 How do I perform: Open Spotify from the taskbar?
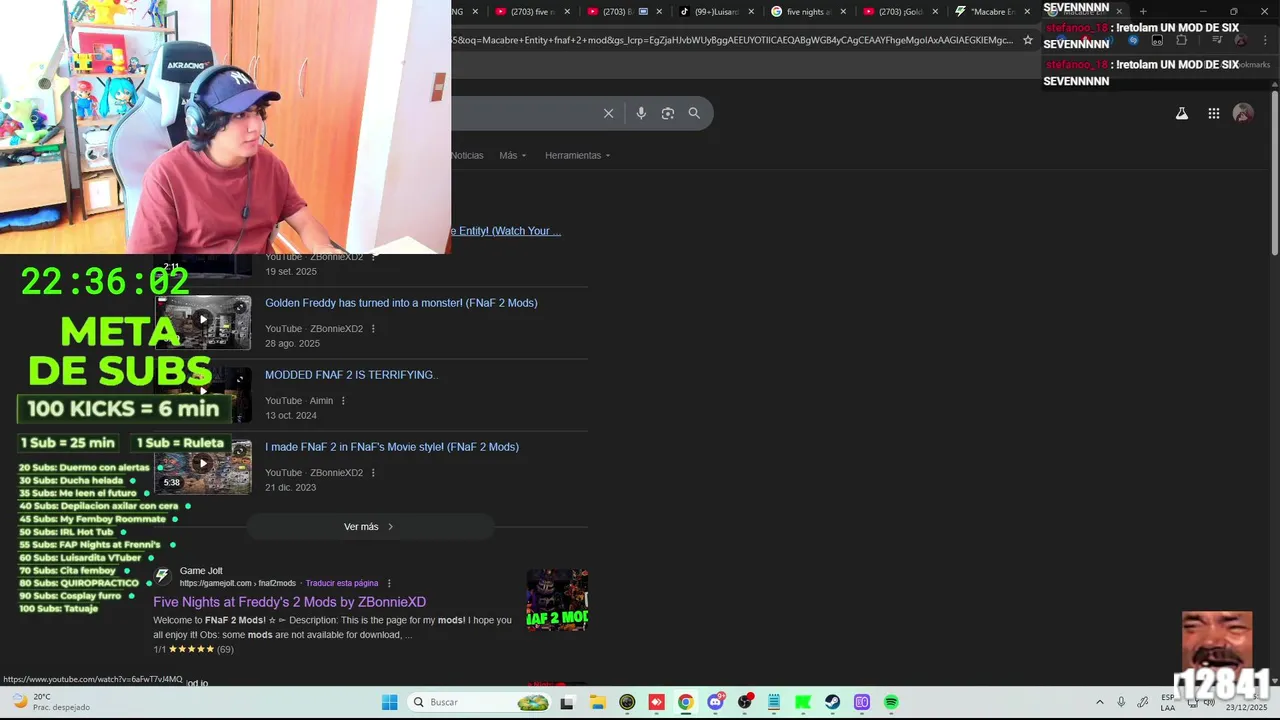[x=891, y=702]
